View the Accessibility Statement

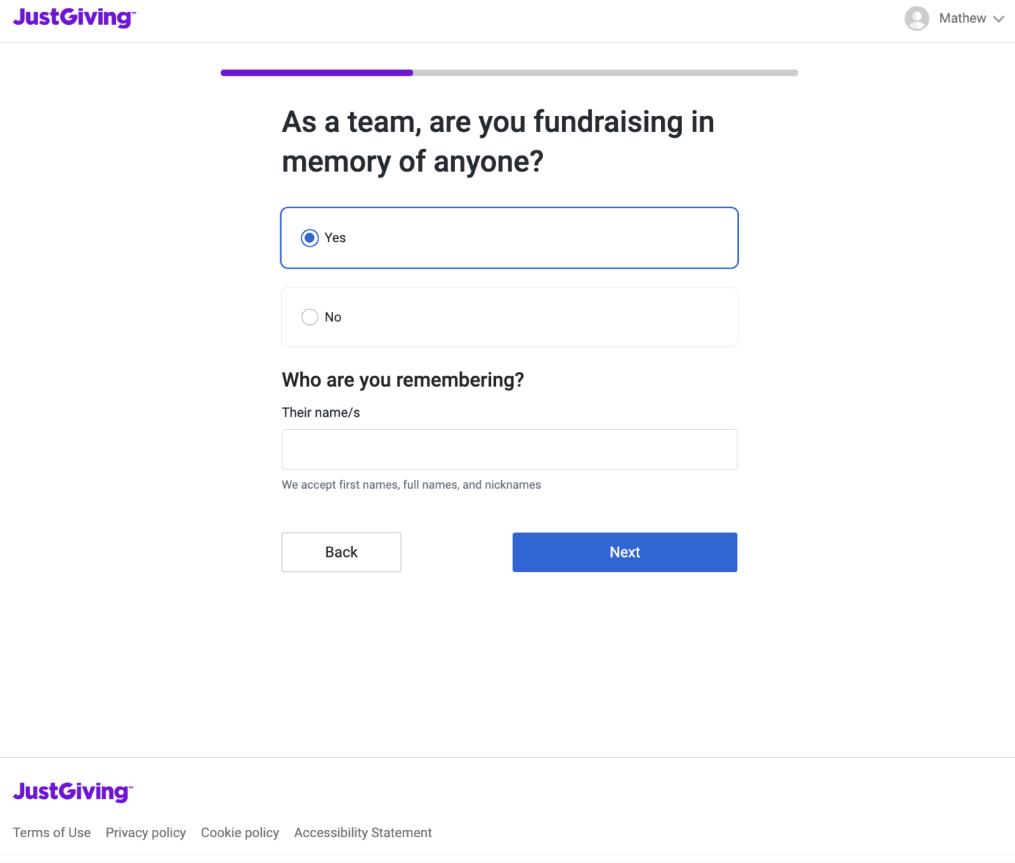point(362,832)
